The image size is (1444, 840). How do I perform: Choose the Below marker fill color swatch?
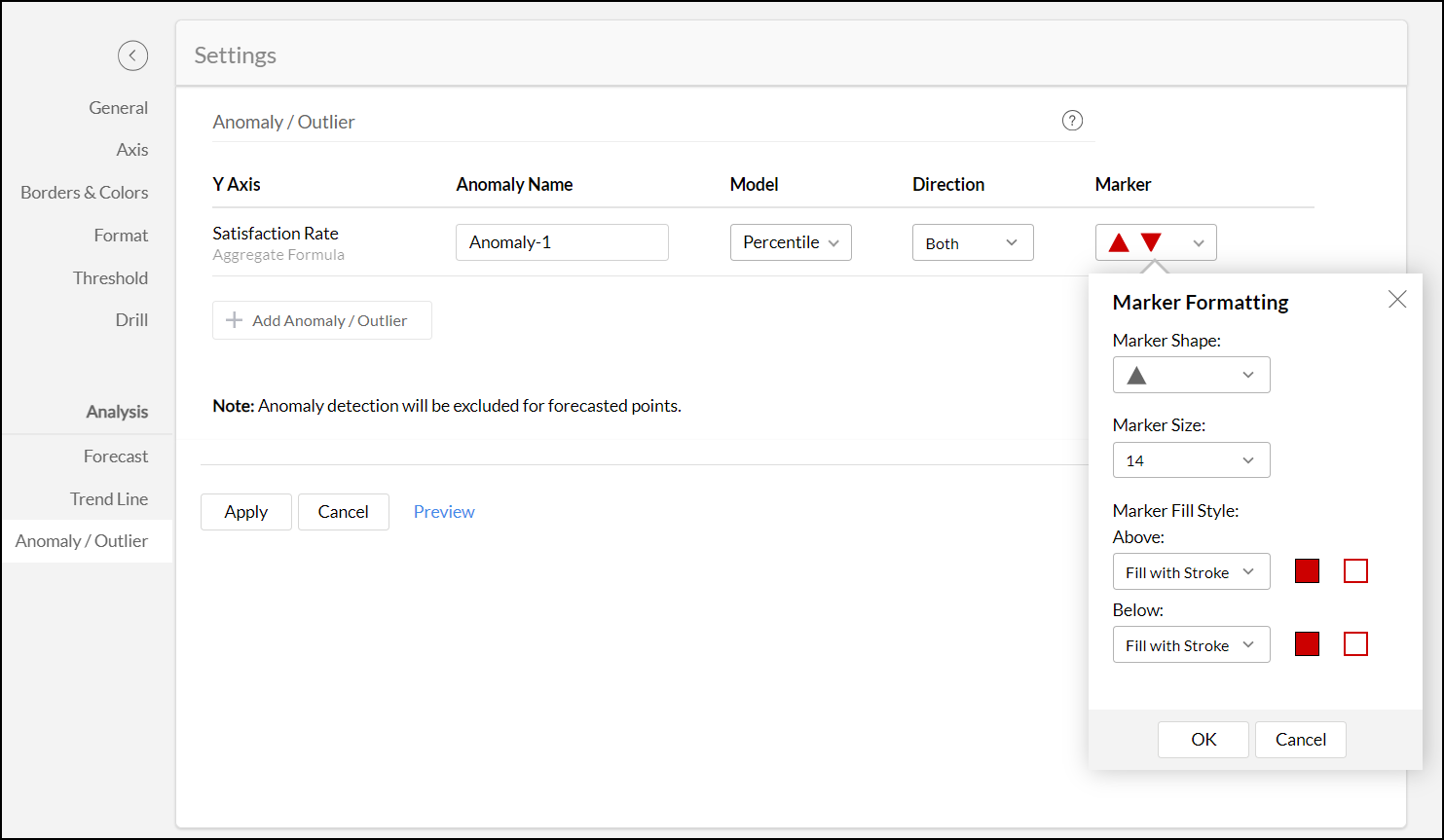[x=1307, y=644]
